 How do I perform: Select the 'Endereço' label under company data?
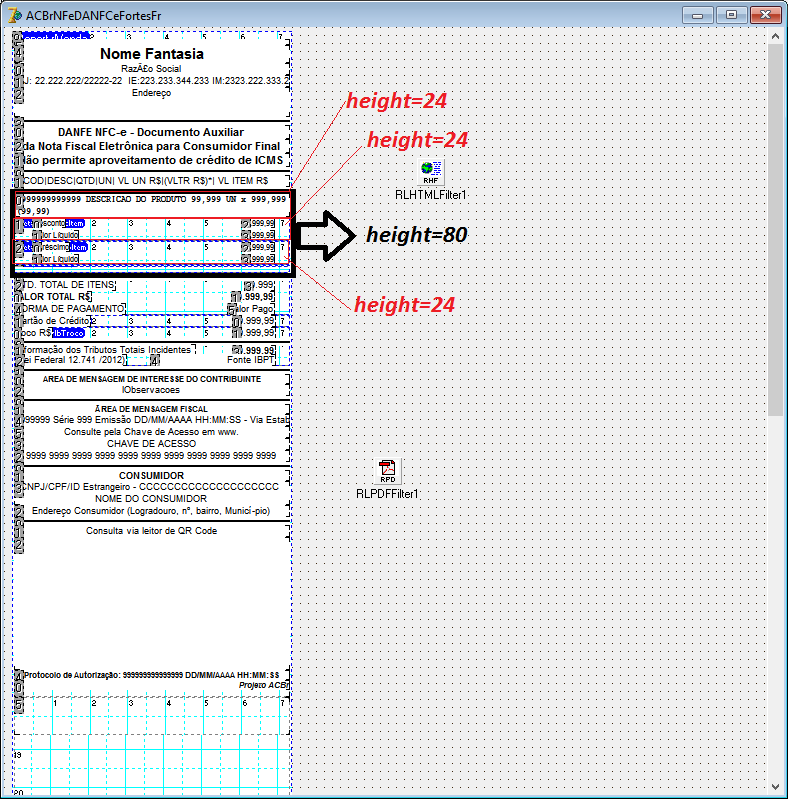(x=151, y=93)
